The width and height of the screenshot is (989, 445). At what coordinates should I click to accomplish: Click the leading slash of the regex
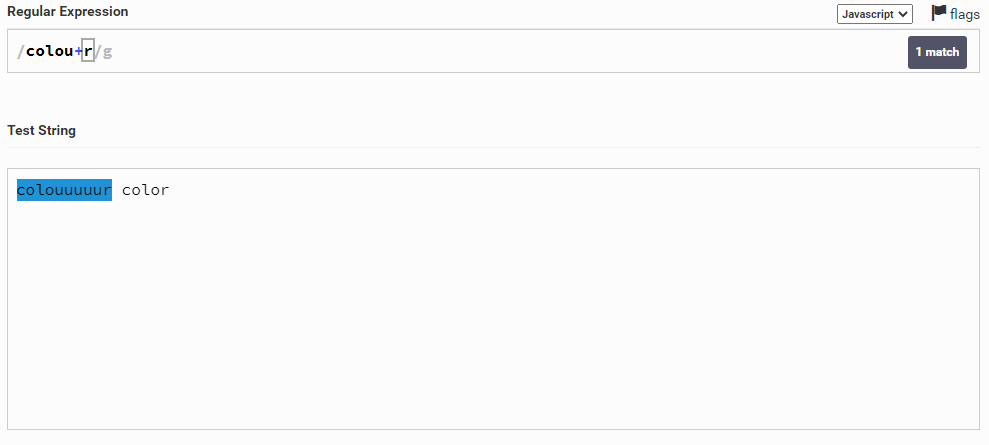(21, 51)
